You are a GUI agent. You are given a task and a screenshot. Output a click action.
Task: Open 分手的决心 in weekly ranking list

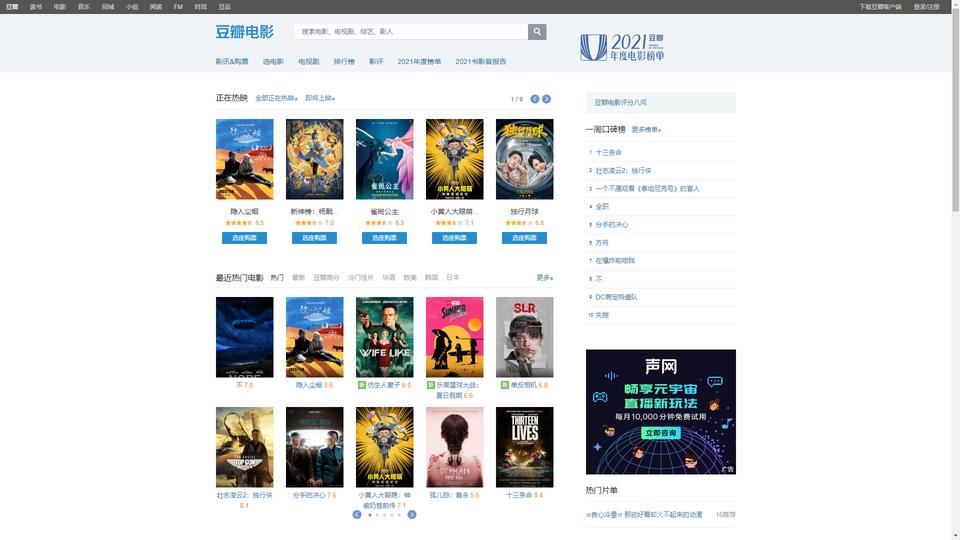(612, 225)
